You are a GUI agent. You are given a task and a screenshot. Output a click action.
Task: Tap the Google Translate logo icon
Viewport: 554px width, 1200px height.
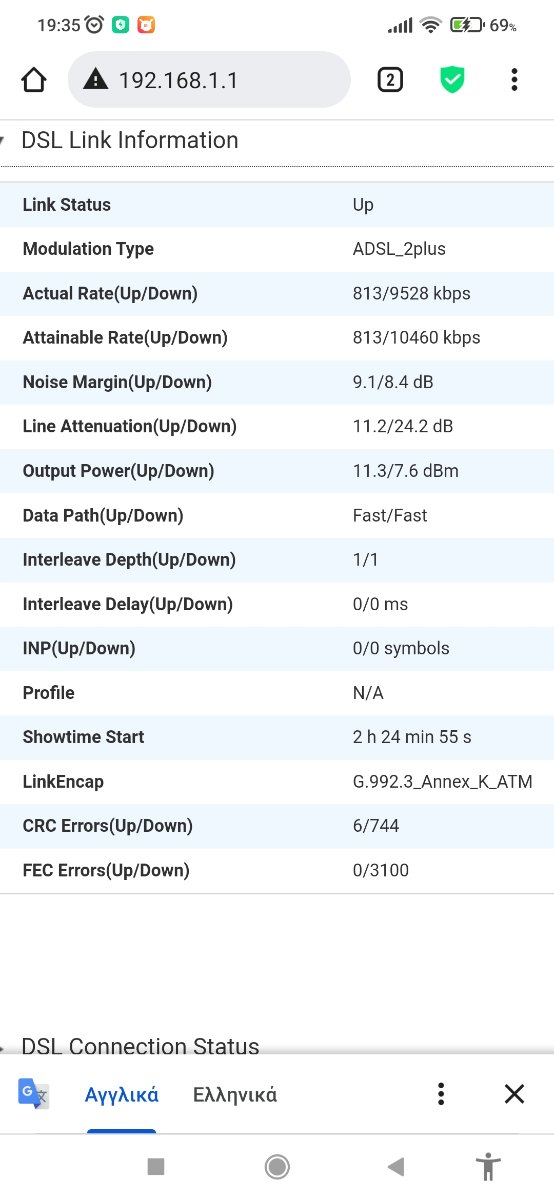34,1093
